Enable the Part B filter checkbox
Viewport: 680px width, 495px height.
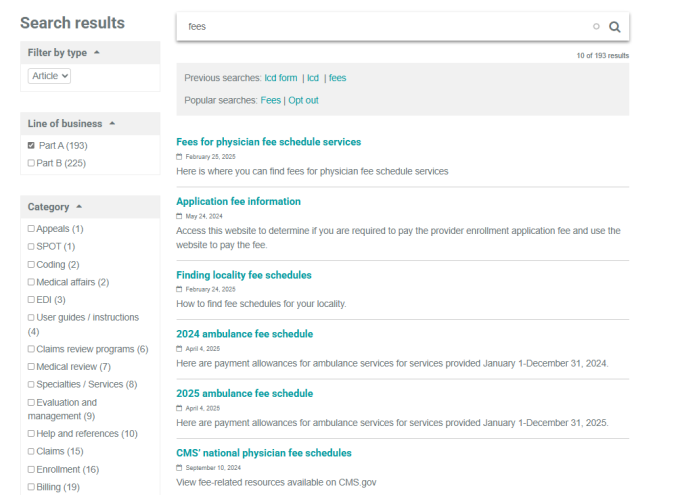32,163
